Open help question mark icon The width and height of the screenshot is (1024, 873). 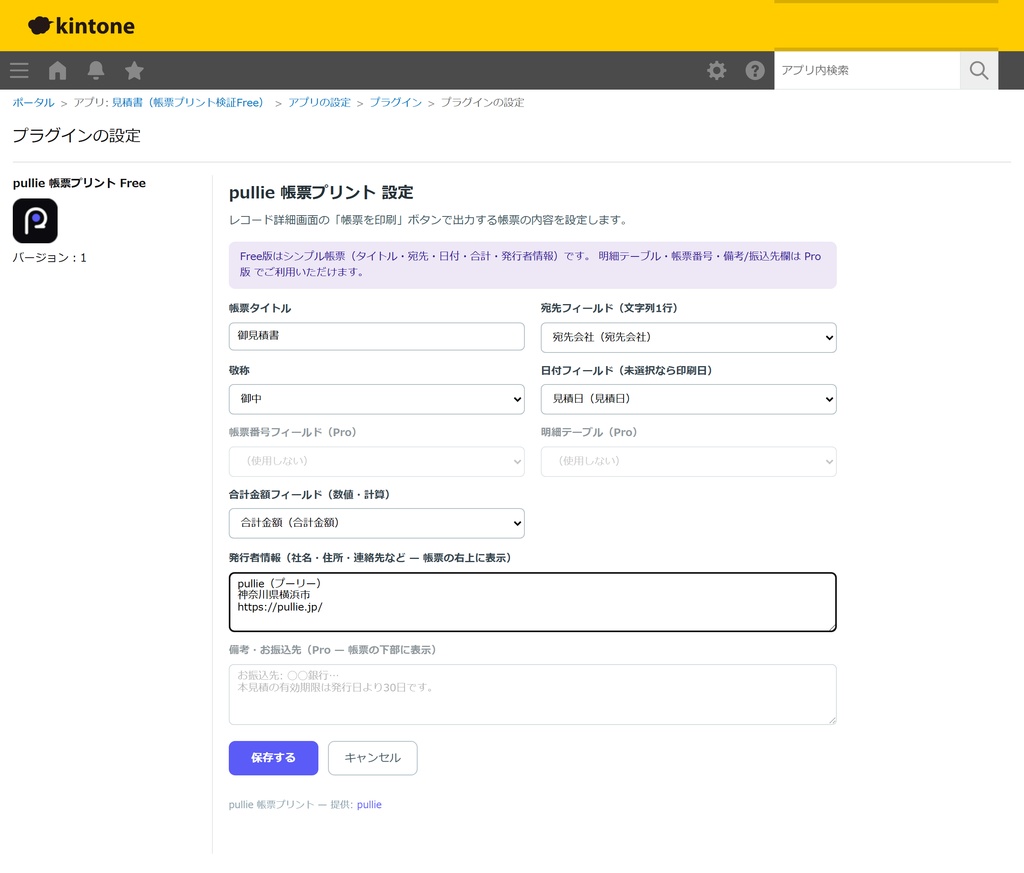pyautogui.click(x=755, y=71)
